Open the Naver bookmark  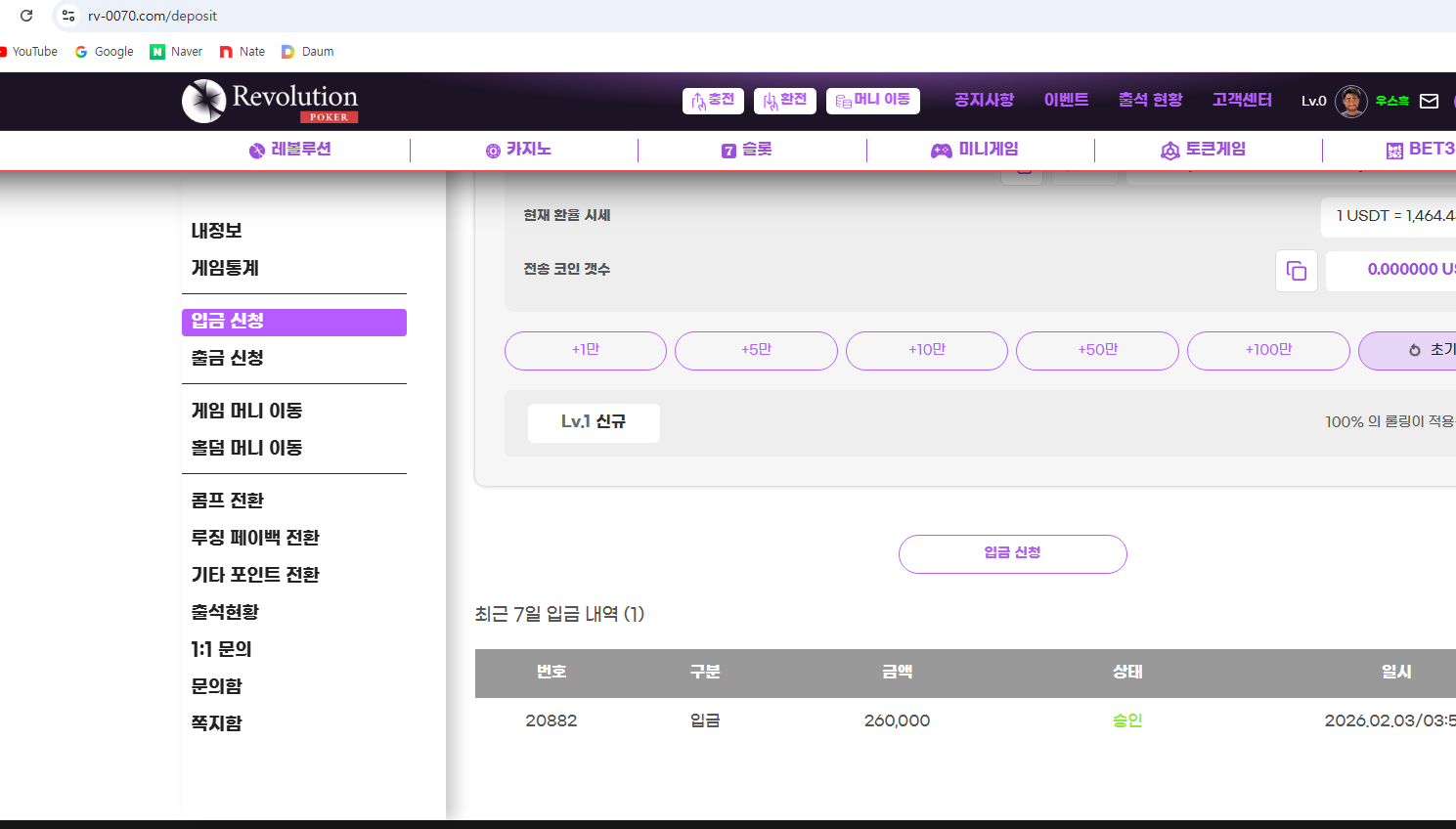[176, 52]
